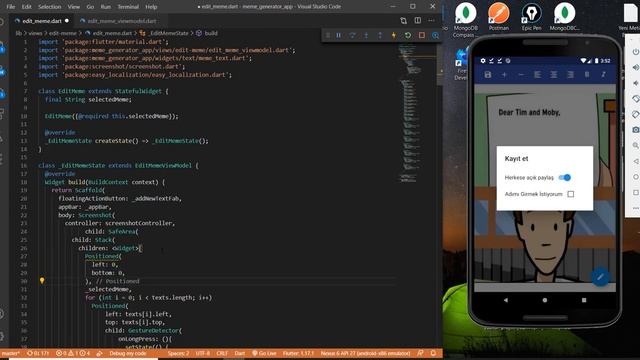
Task: Click Debug my code status item
Action: coord(127,353)
